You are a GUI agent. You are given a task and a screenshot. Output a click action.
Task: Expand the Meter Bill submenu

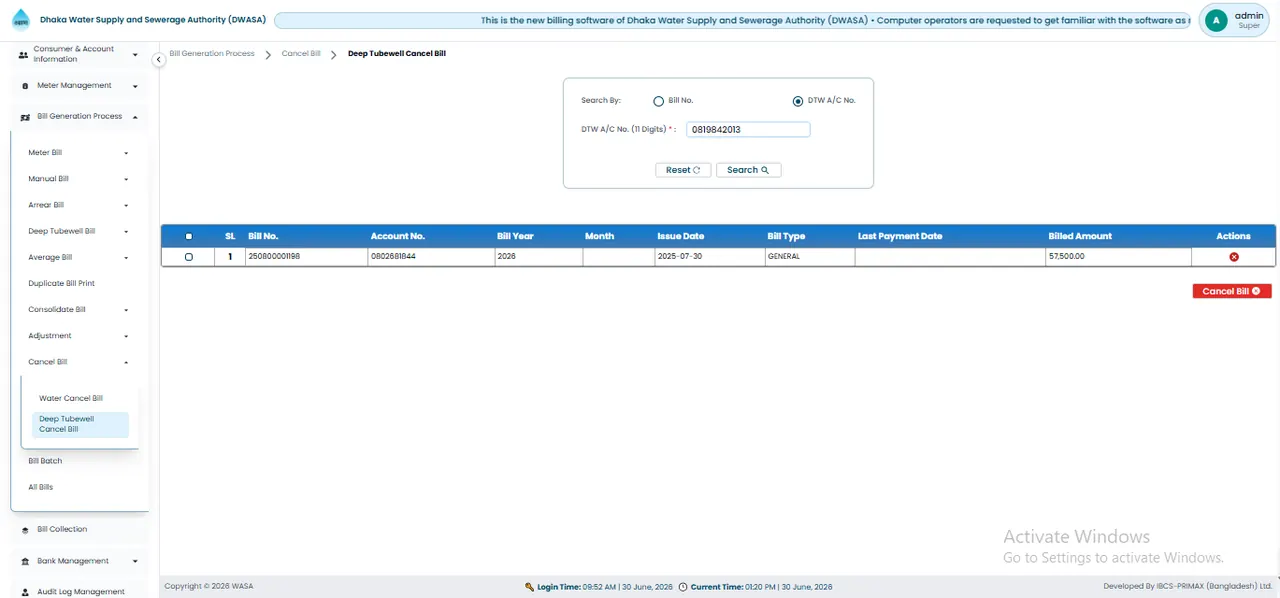coord(126,153)
